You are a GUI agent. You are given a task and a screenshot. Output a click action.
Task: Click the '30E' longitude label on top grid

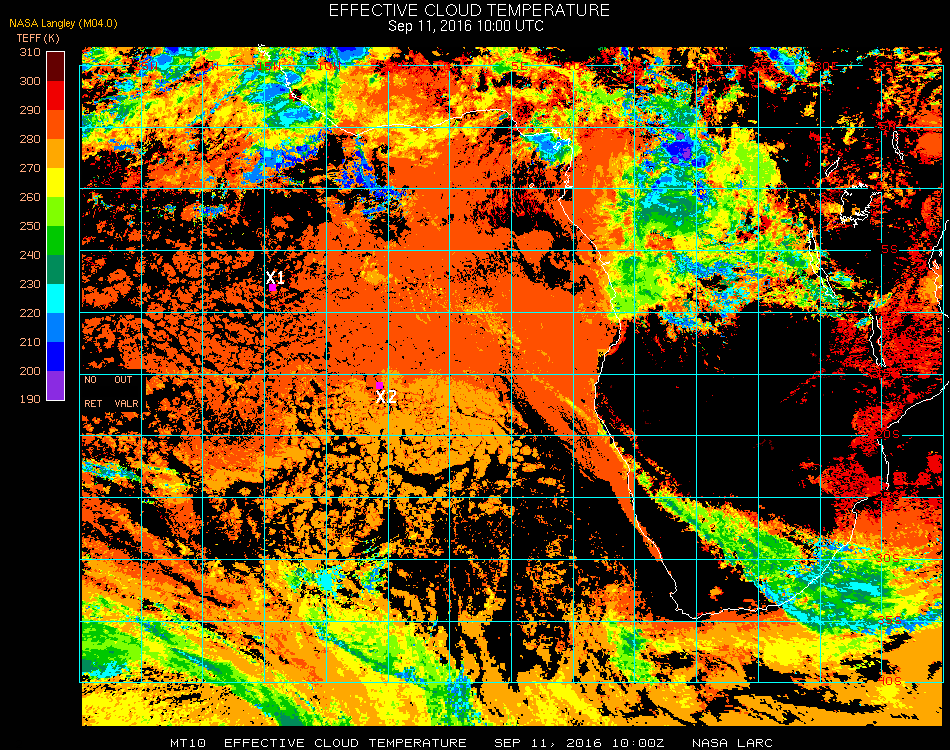pos(827,65)
